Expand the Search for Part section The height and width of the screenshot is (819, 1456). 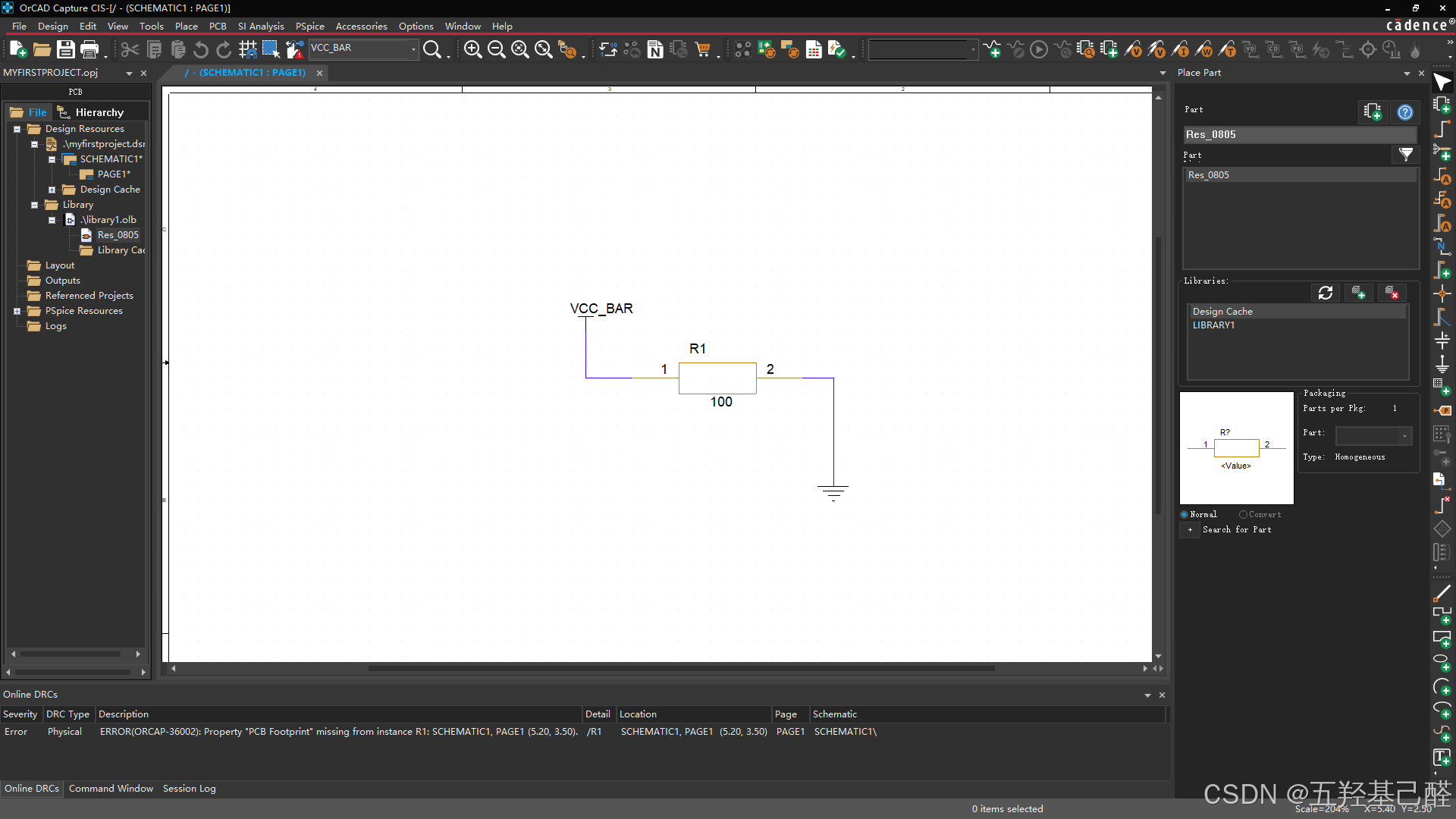point(1190,530)
